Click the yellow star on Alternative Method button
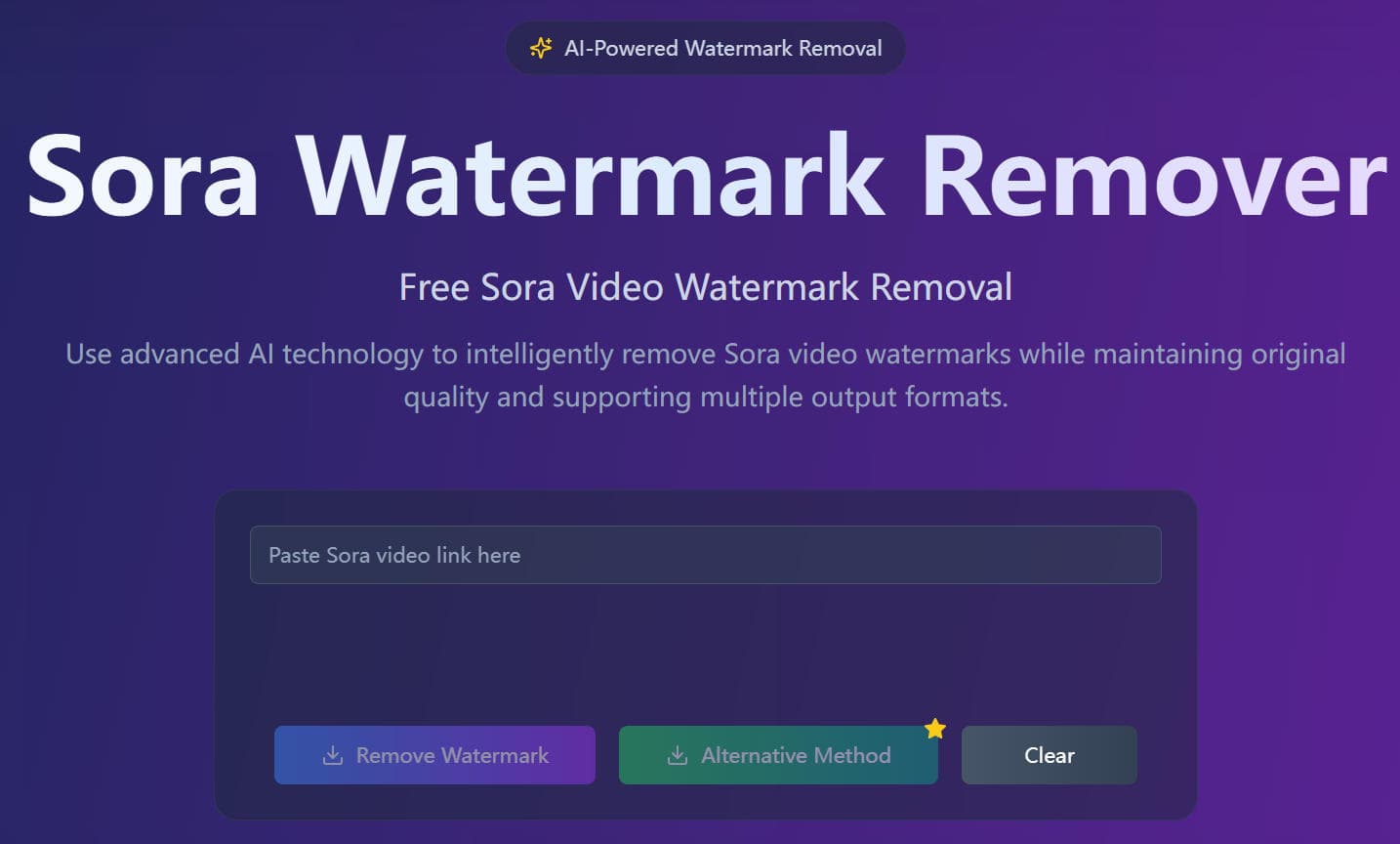The image size is (1400, 844). (935, 729)
